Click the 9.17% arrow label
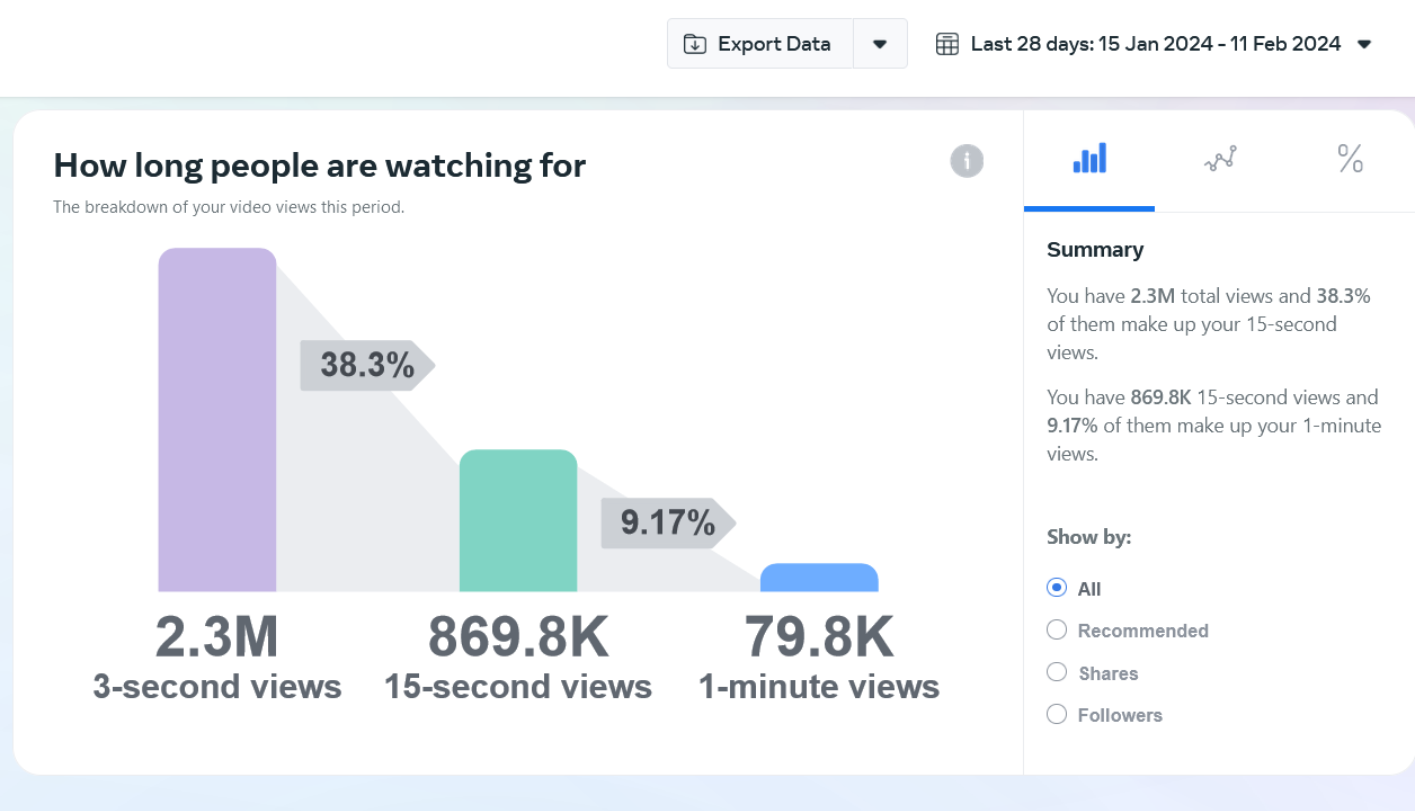 point(667,523)
